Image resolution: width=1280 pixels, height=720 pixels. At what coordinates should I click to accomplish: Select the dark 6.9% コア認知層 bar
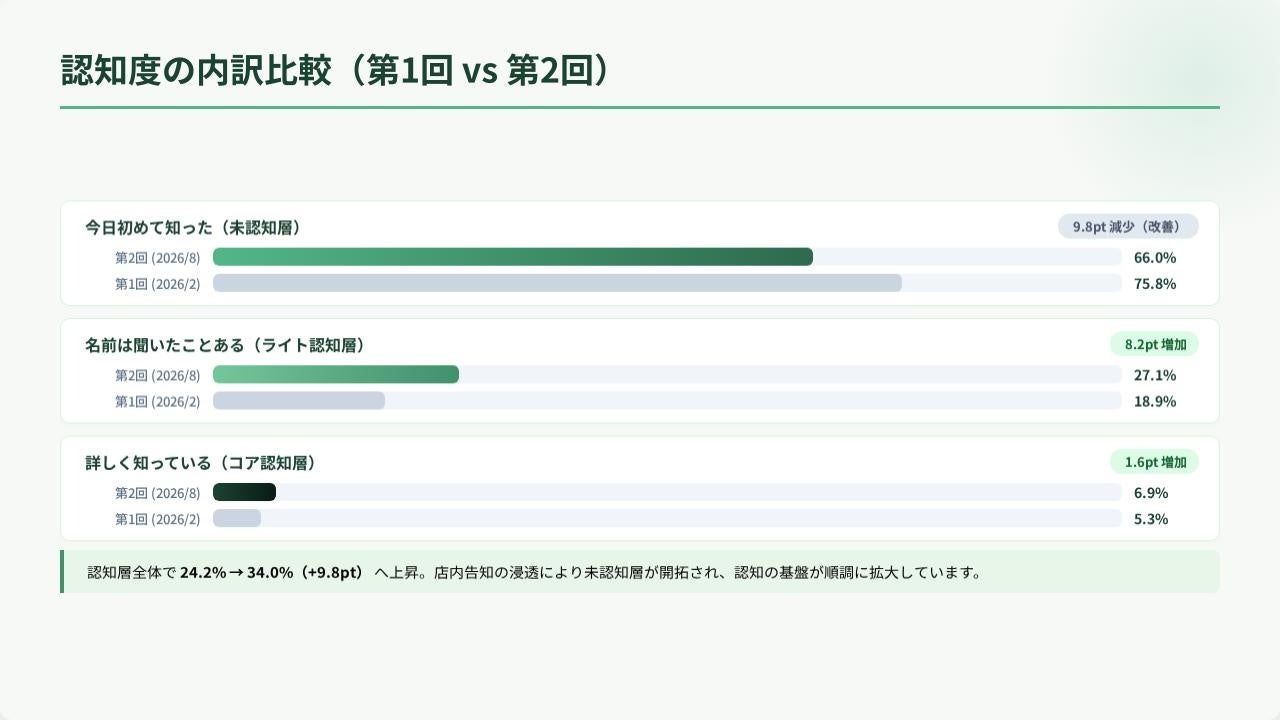(x=244, y=492)
